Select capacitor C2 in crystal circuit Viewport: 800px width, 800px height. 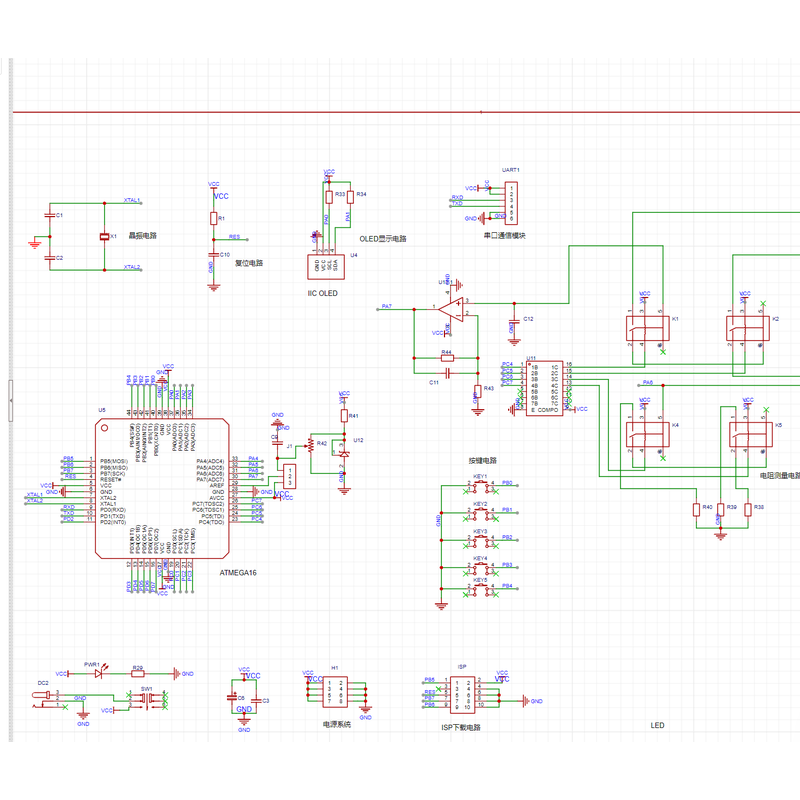[49, 258]
